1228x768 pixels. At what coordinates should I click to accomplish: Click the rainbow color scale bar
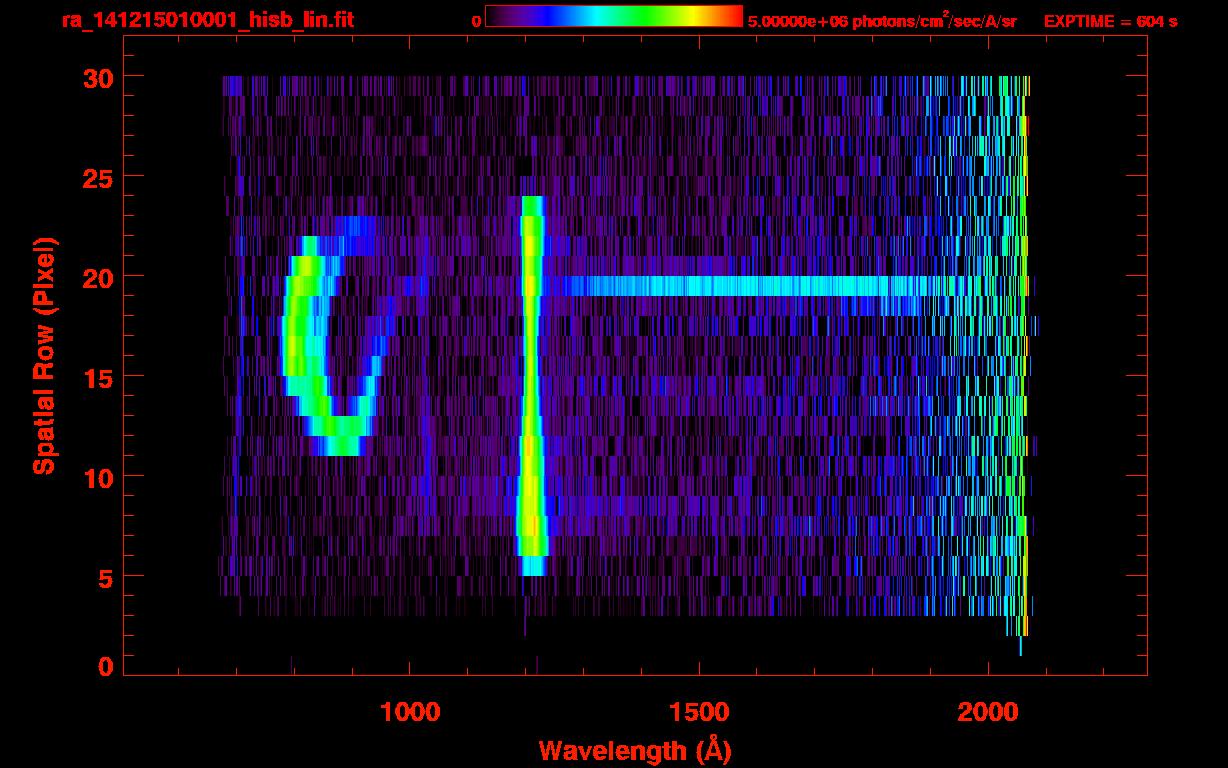(614, 17)
